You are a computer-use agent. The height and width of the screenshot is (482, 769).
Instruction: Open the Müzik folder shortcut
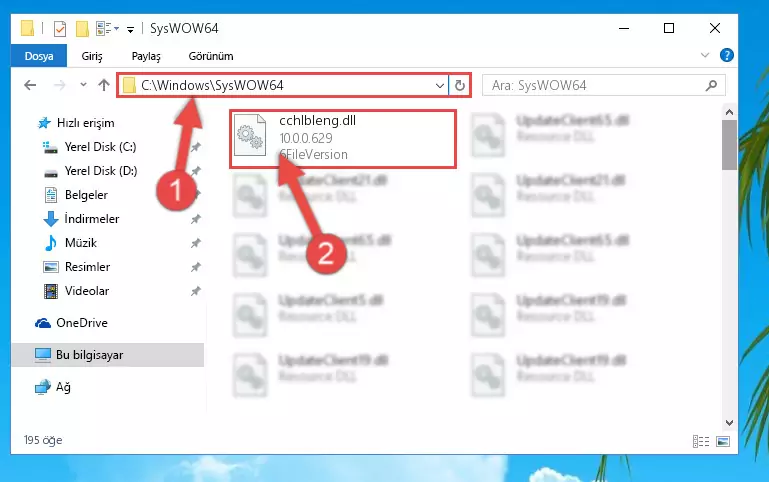point(80,243)
